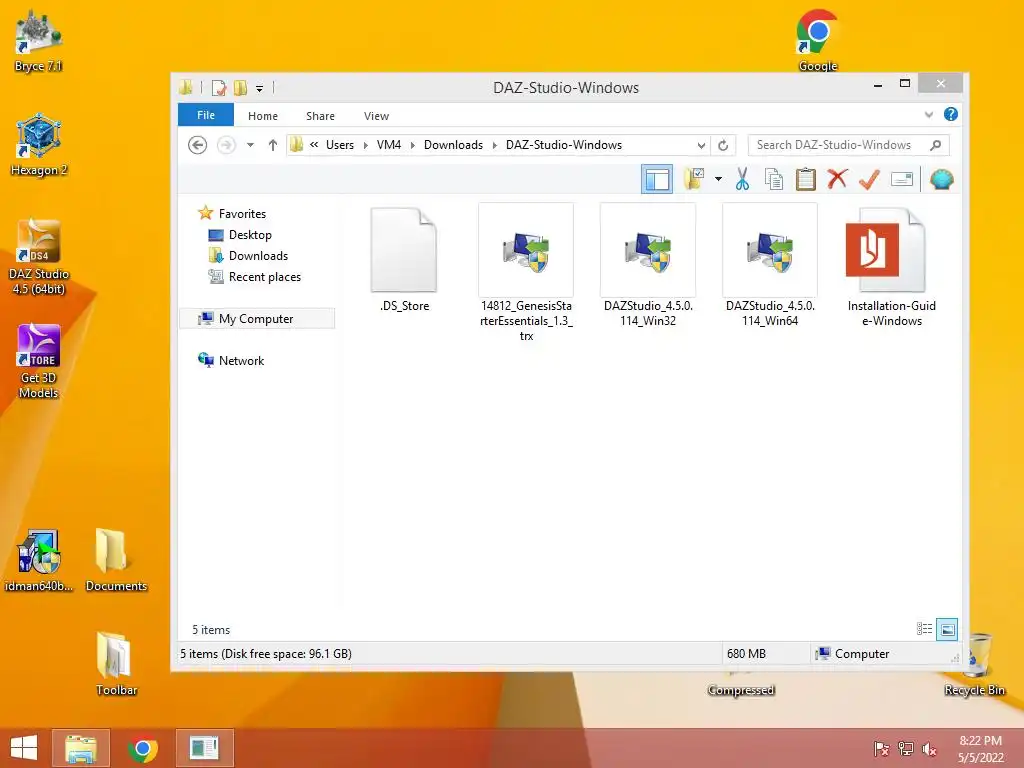Viewport: 1024px width, 768px height.
Task: Open Explorer Help question mark icon
Action: point(951,114)
